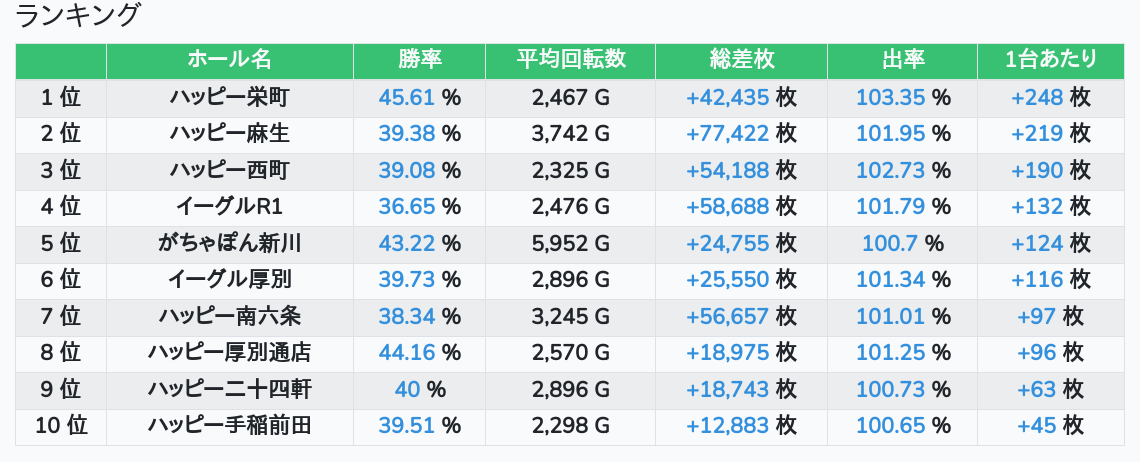
Task: Click the 1台あたり column header
Action: click(1050, 60)
